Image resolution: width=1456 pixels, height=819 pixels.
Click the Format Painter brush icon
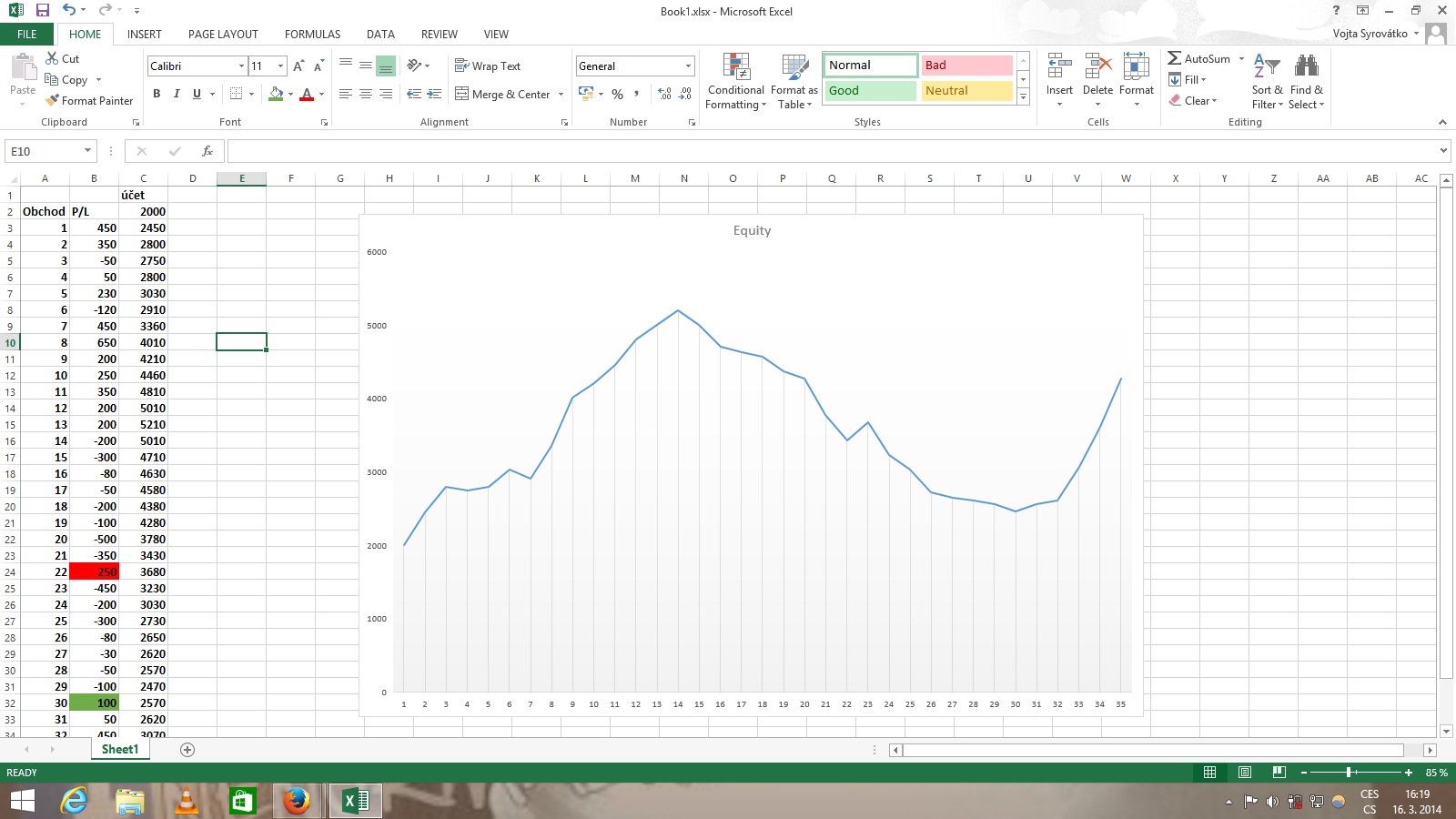click(x=53, y=101)
